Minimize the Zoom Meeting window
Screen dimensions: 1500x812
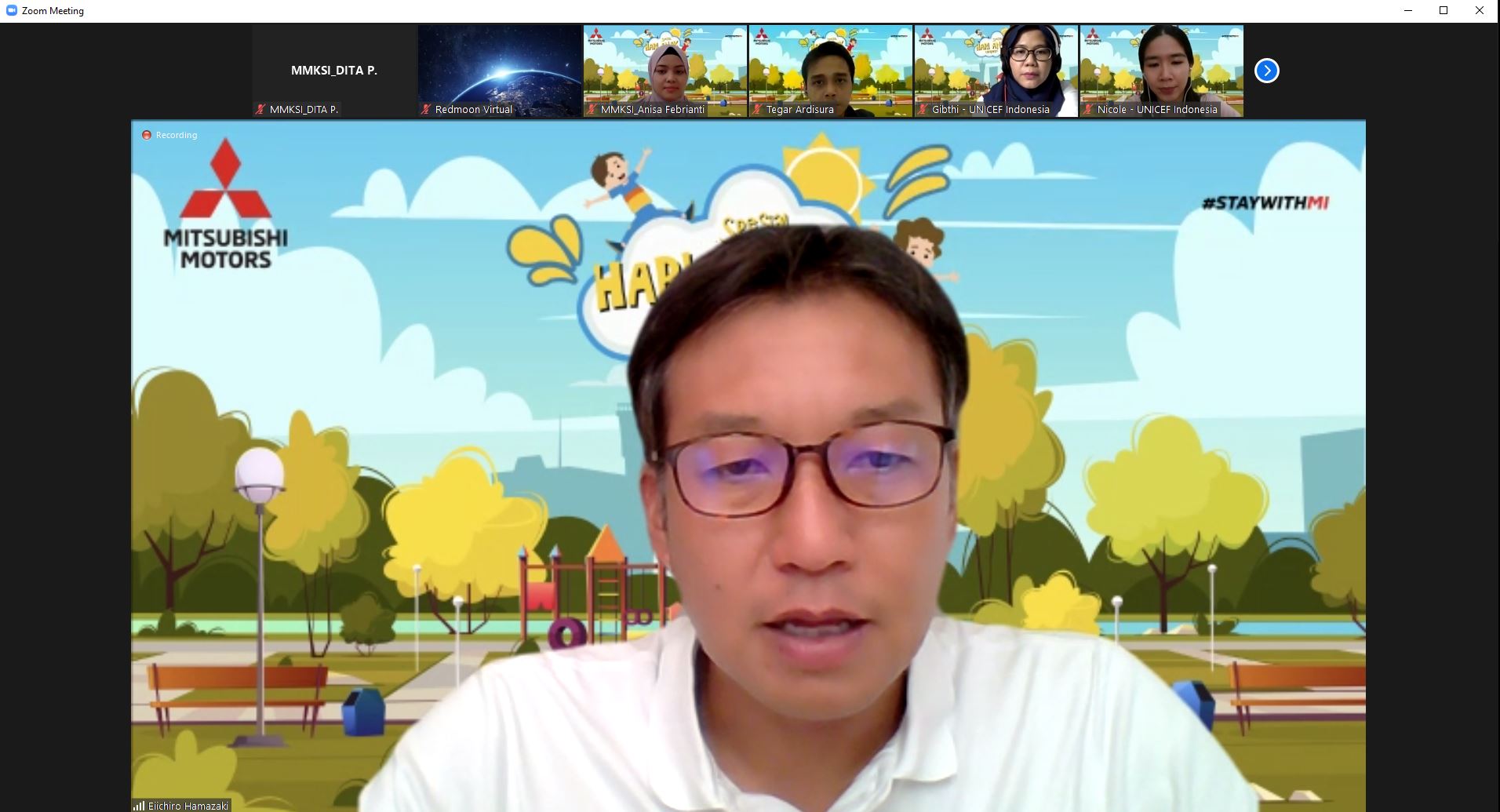coord(1407,10)
